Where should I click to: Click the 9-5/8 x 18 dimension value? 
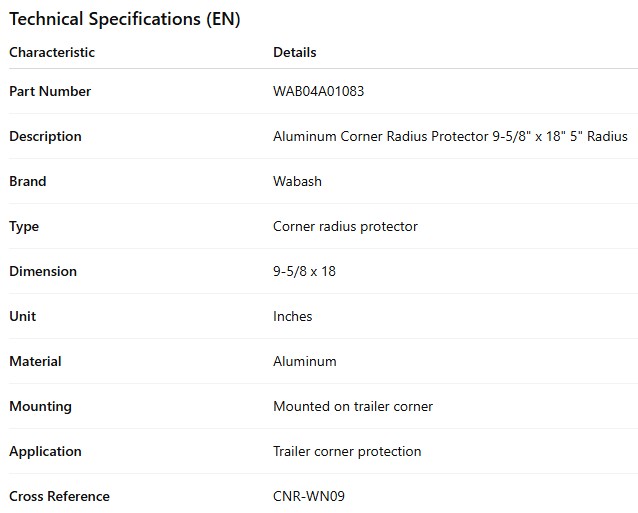pos(304,271)
